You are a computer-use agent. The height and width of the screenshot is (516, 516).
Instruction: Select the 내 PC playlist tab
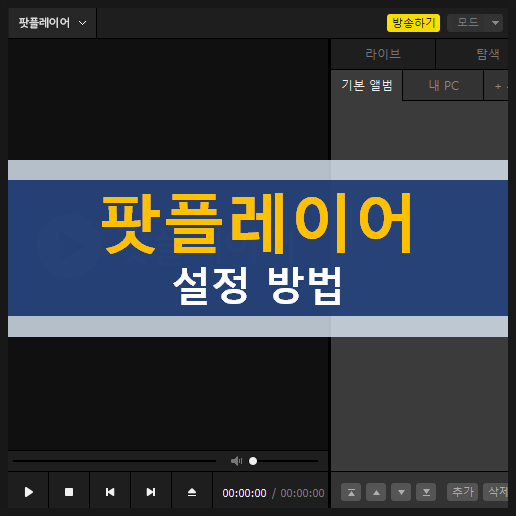pos(443,86)
